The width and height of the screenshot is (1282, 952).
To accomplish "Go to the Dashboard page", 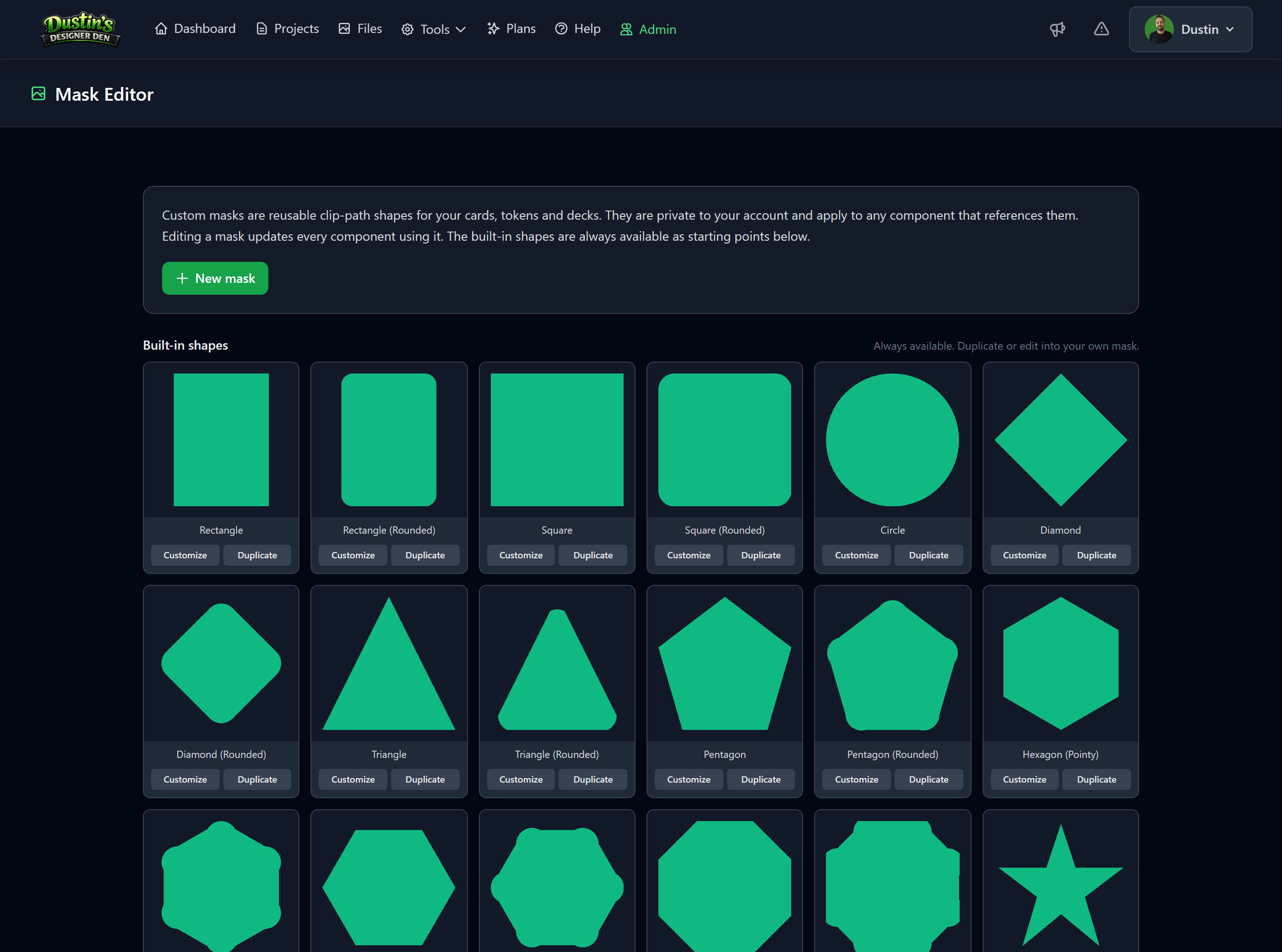I will (x=196, y=29).
